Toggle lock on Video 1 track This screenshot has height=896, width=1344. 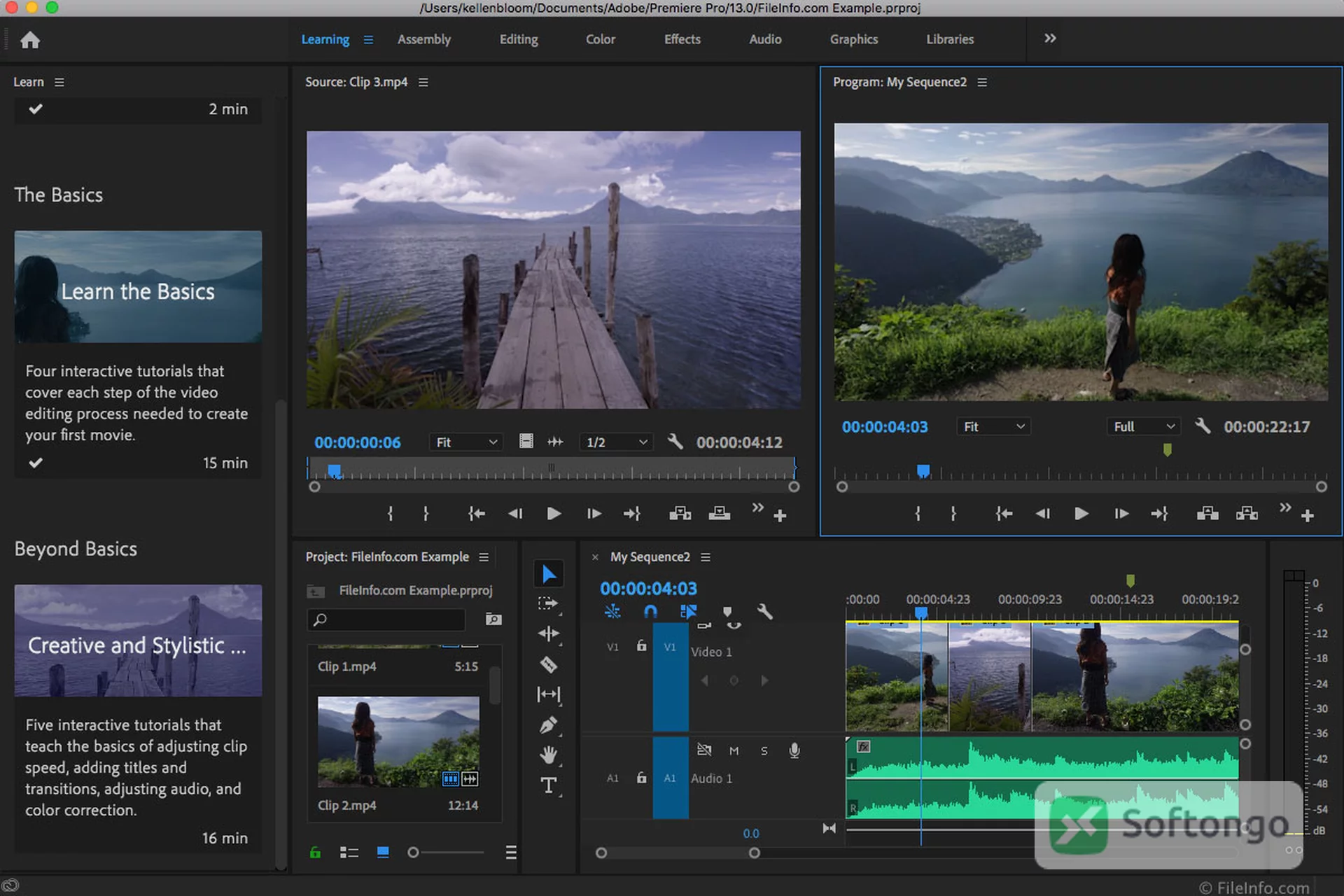pos(641,646)
